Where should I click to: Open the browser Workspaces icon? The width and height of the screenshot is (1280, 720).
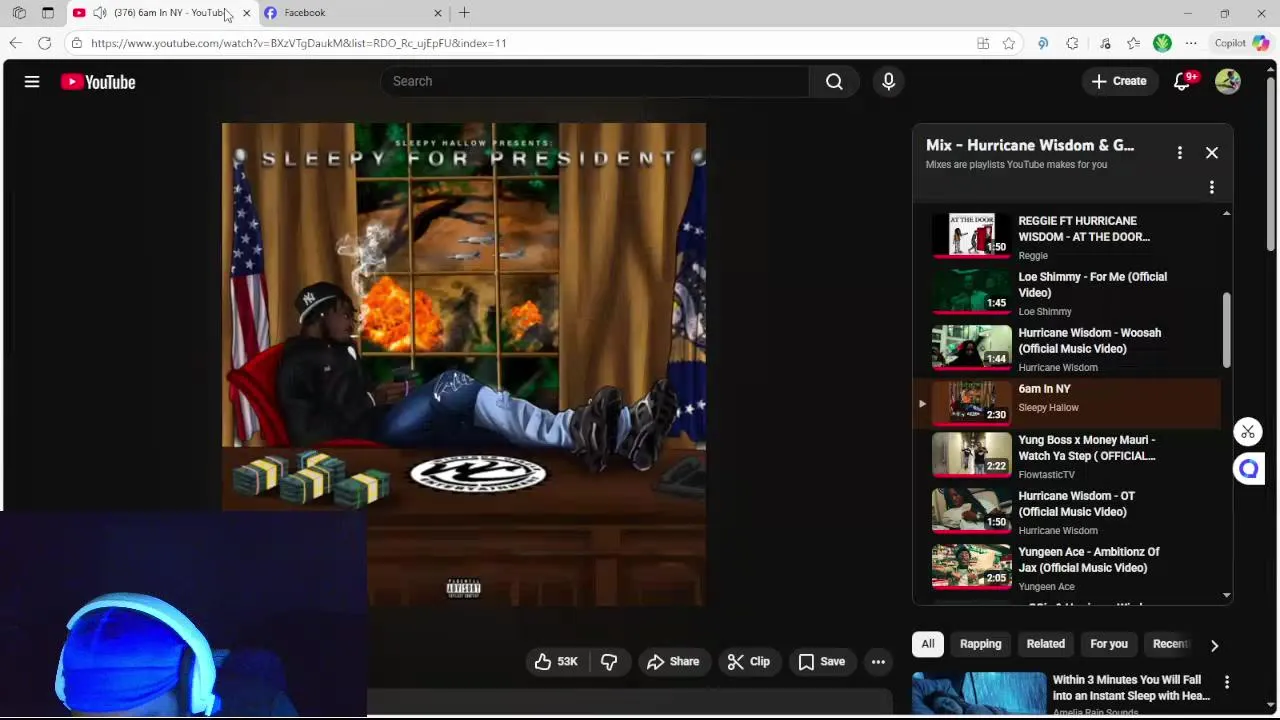click(19, 13)
